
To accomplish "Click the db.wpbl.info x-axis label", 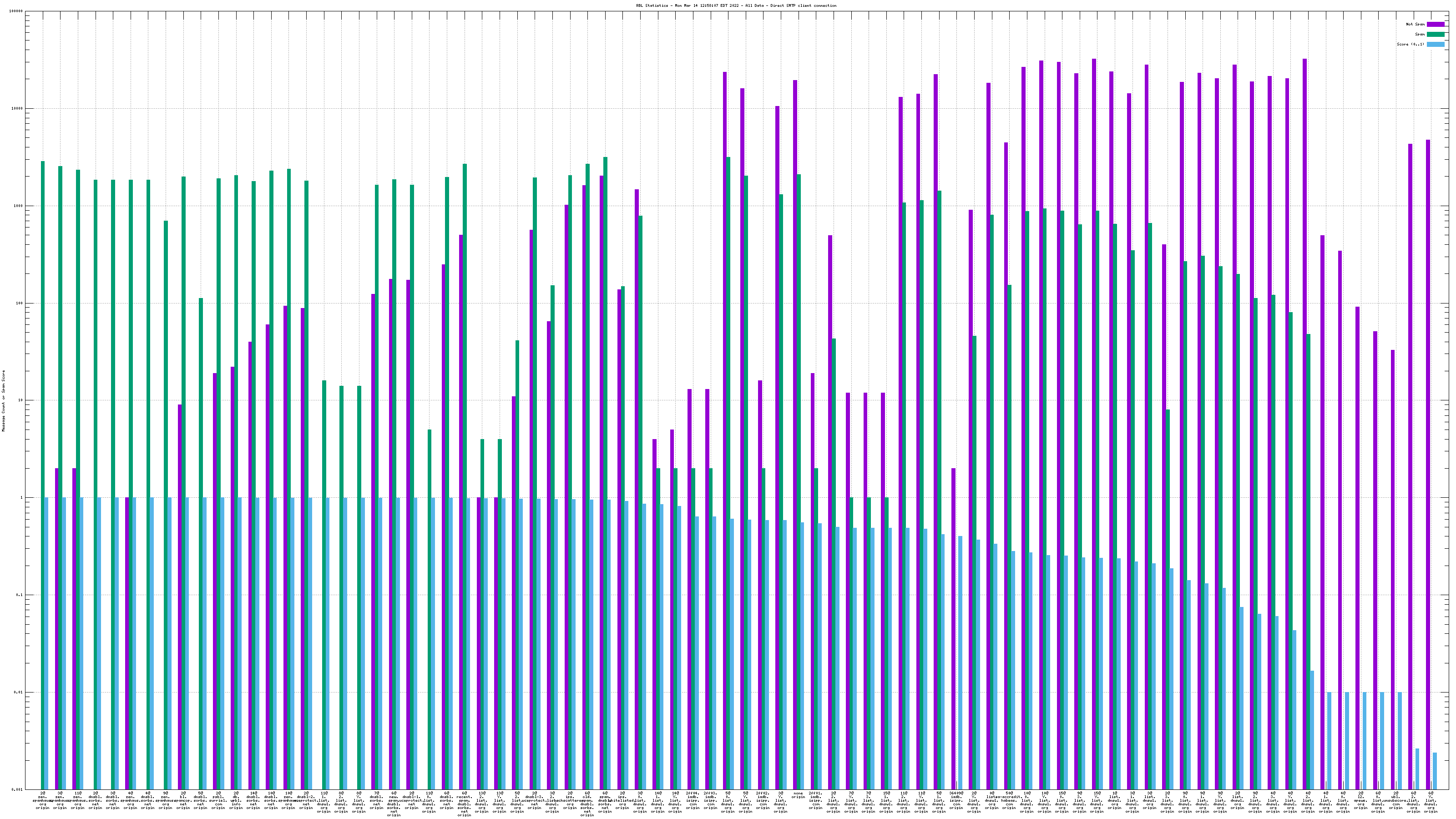I will pos(236,800).
